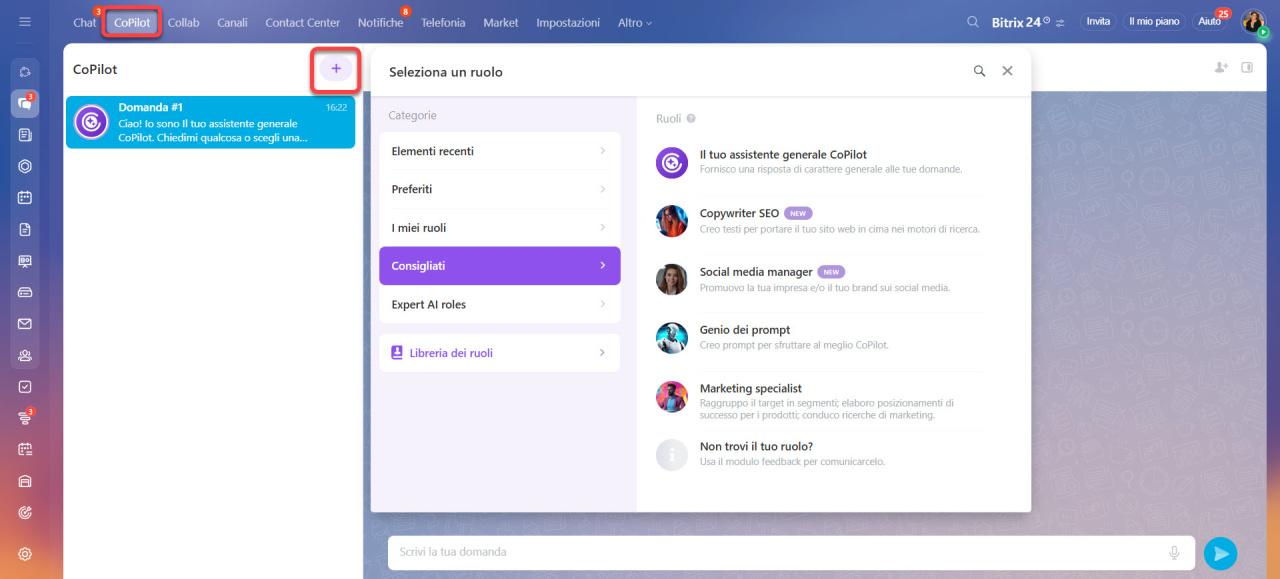
Task: Click the plus button to create new CoPilot chat
Action: pos(336,69)
